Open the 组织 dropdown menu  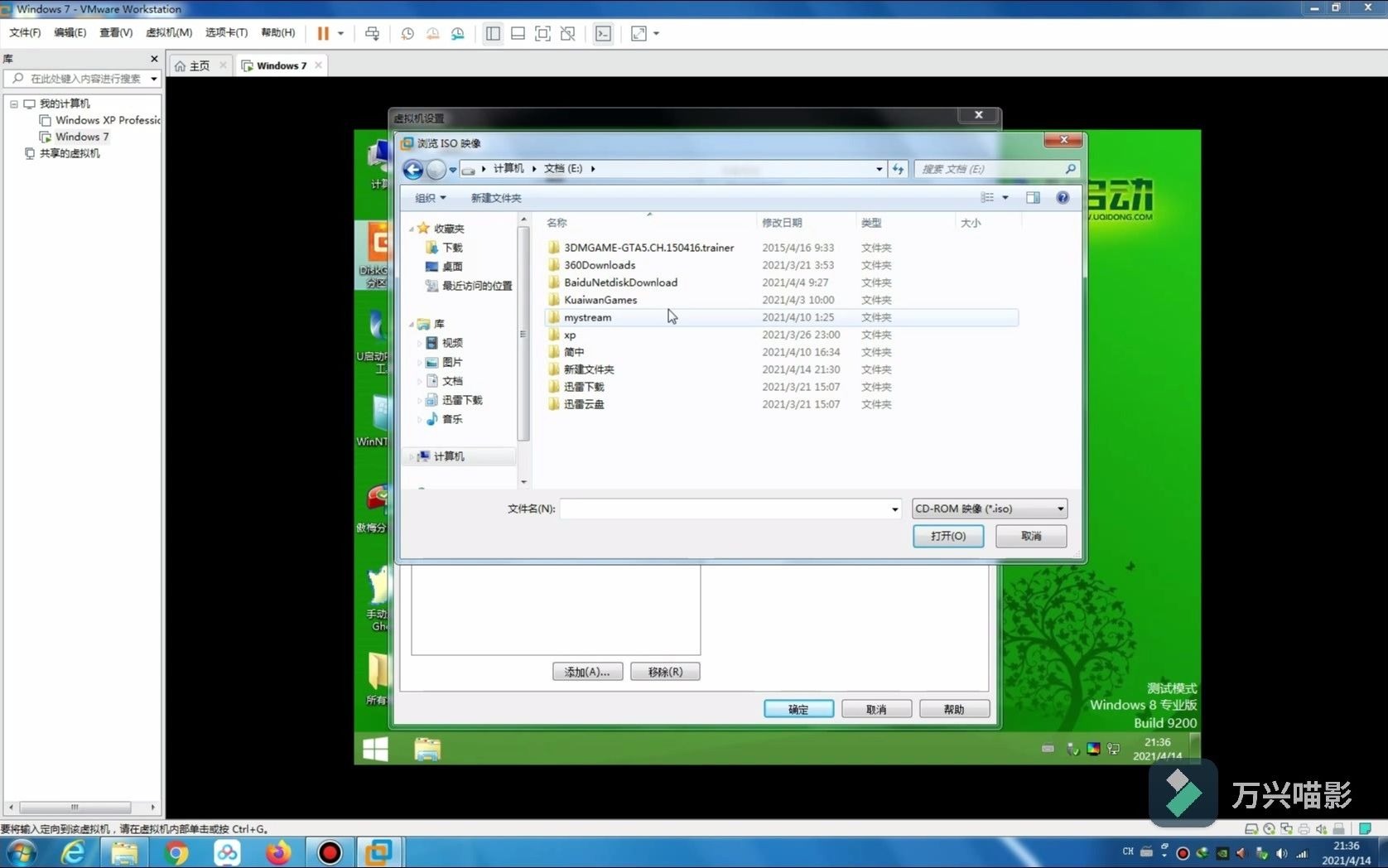(430, 198)
